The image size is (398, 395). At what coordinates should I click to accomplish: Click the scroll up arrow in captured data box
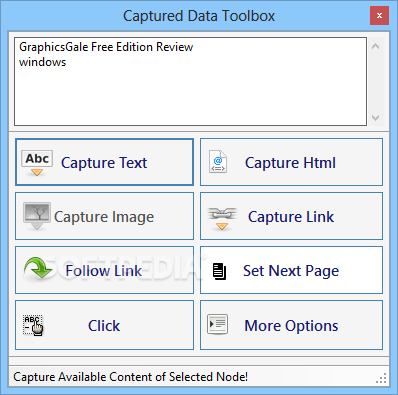pos(375,47)
